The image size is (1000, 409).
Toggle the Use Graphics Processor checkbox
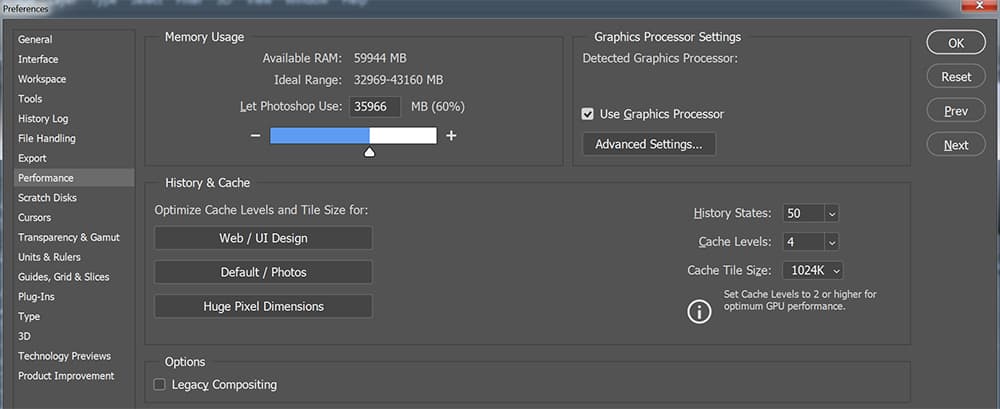tap(588, 114)
